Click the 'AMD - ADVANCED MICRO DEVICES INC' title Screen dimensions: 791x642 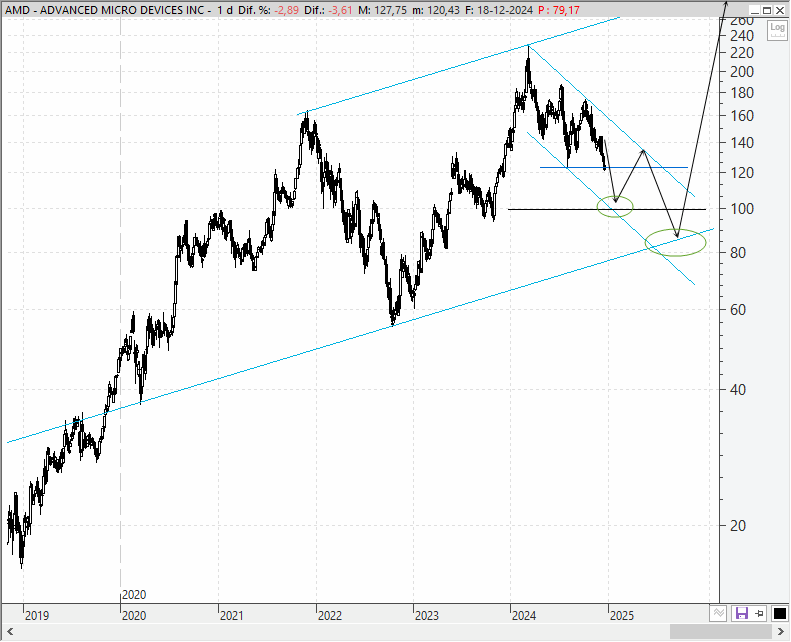tap(104, 10)
